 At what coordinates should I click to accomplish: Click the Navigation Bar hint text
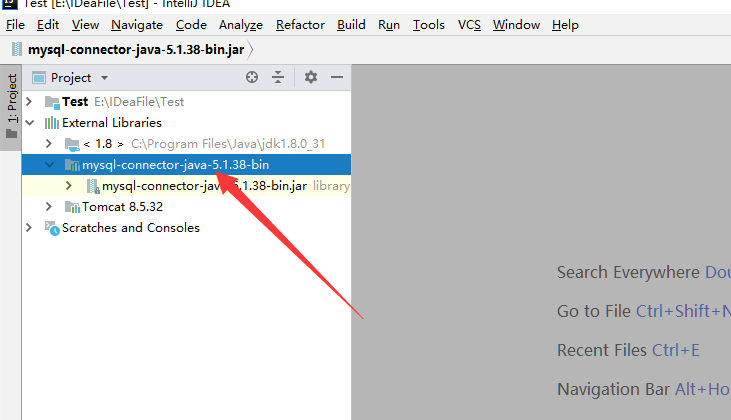pyautogui.click(x=614, y=389)
